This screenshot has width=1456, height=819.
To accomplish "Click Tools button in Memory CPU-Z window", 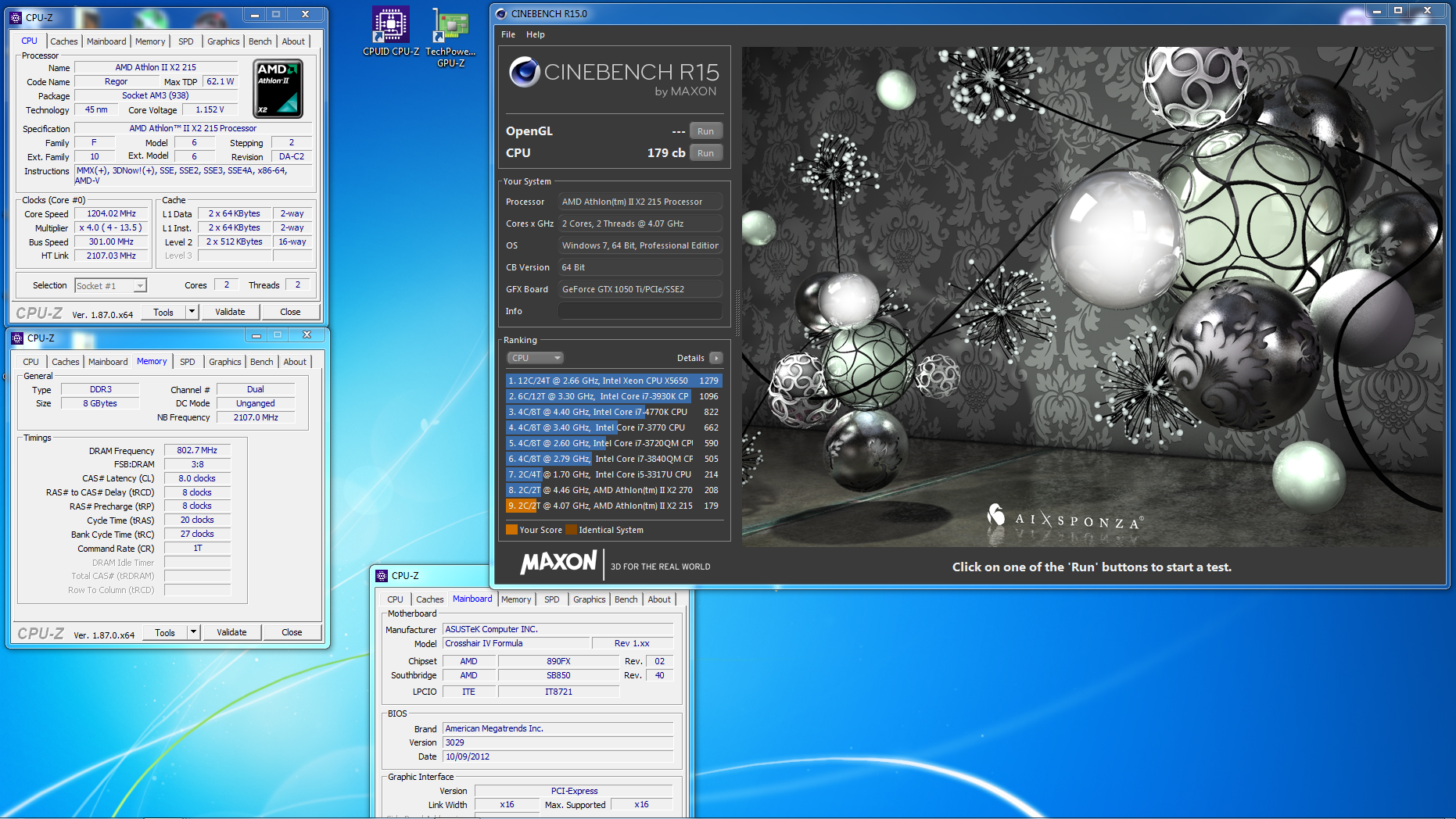I will click(x=165, y=632).
